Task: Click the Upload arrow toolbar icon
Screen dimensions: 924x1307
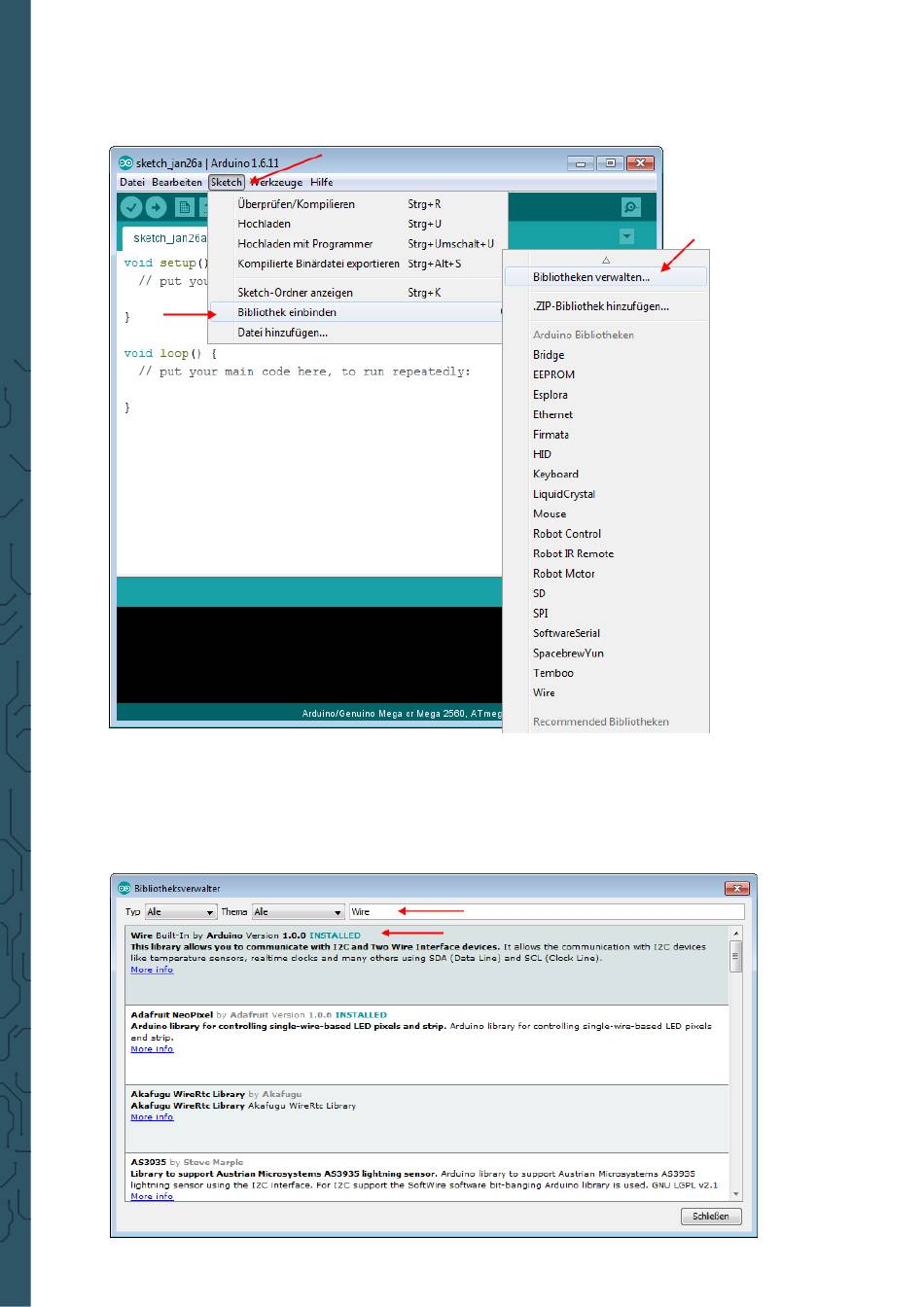Action: click(x=156, y=207)
